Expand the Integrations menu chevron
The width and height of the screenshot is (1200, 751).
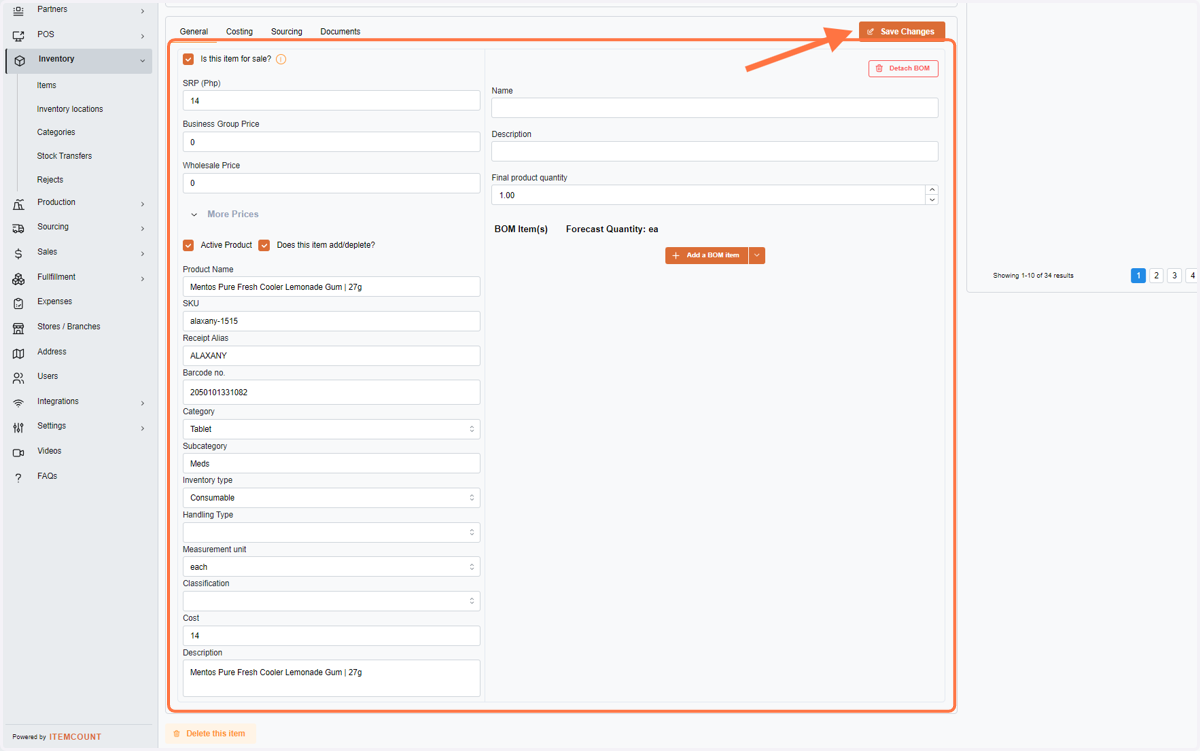(x=142, y=403)
